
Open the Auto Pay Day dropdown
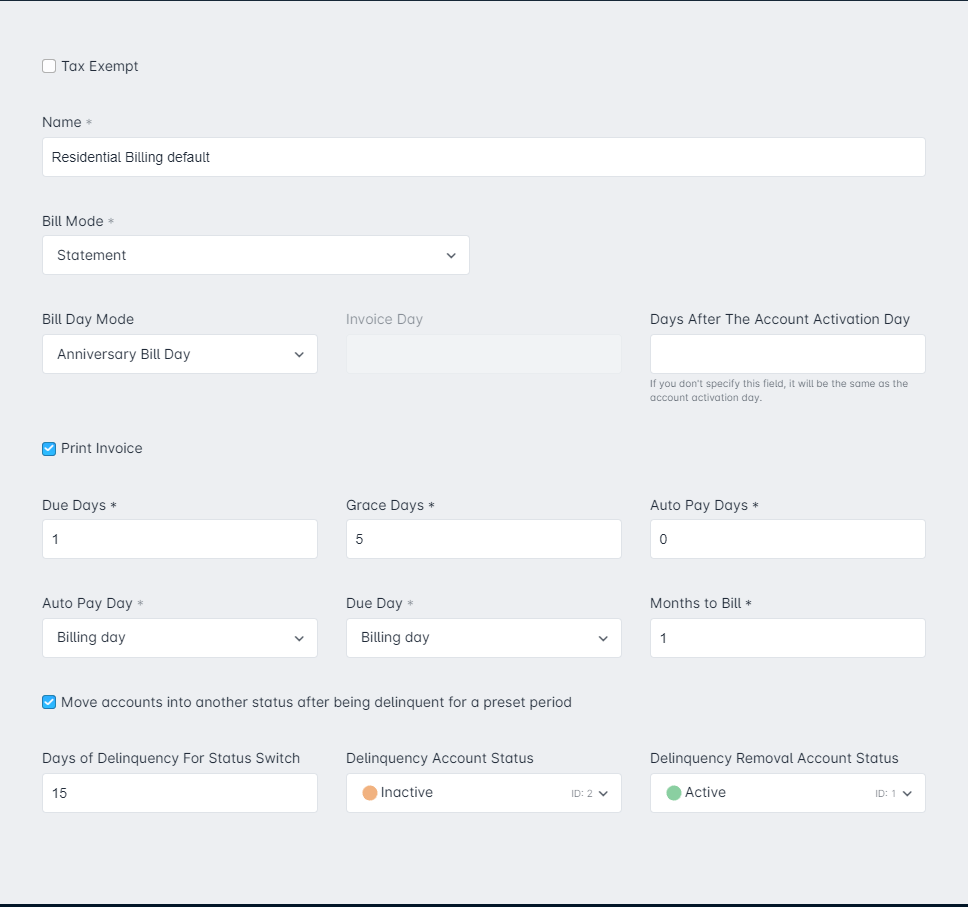[x=180, y=638]
